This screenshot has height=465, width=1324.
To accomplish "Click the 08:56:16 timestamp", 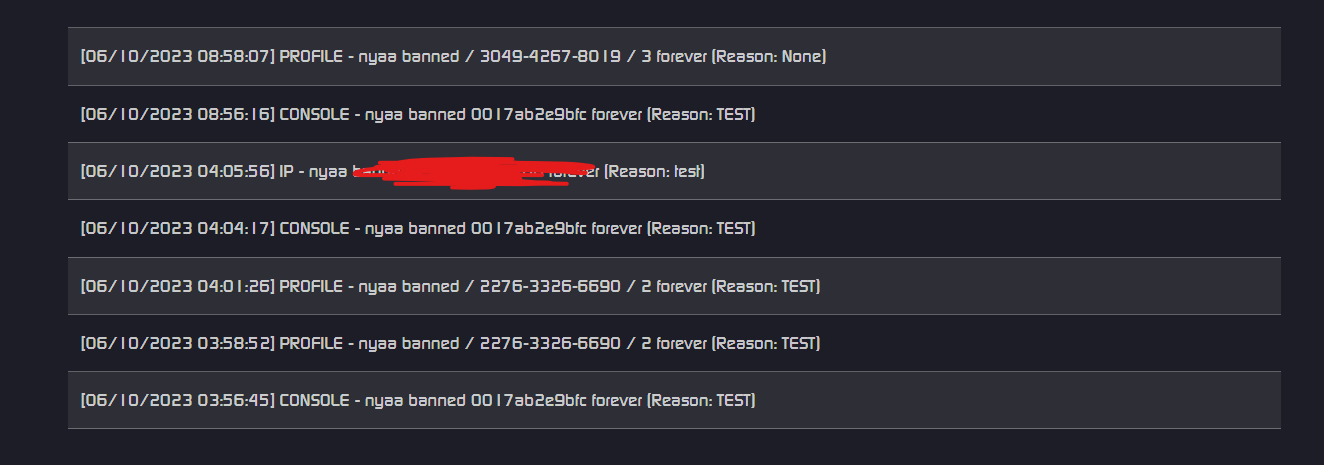I will pos(178,115).
